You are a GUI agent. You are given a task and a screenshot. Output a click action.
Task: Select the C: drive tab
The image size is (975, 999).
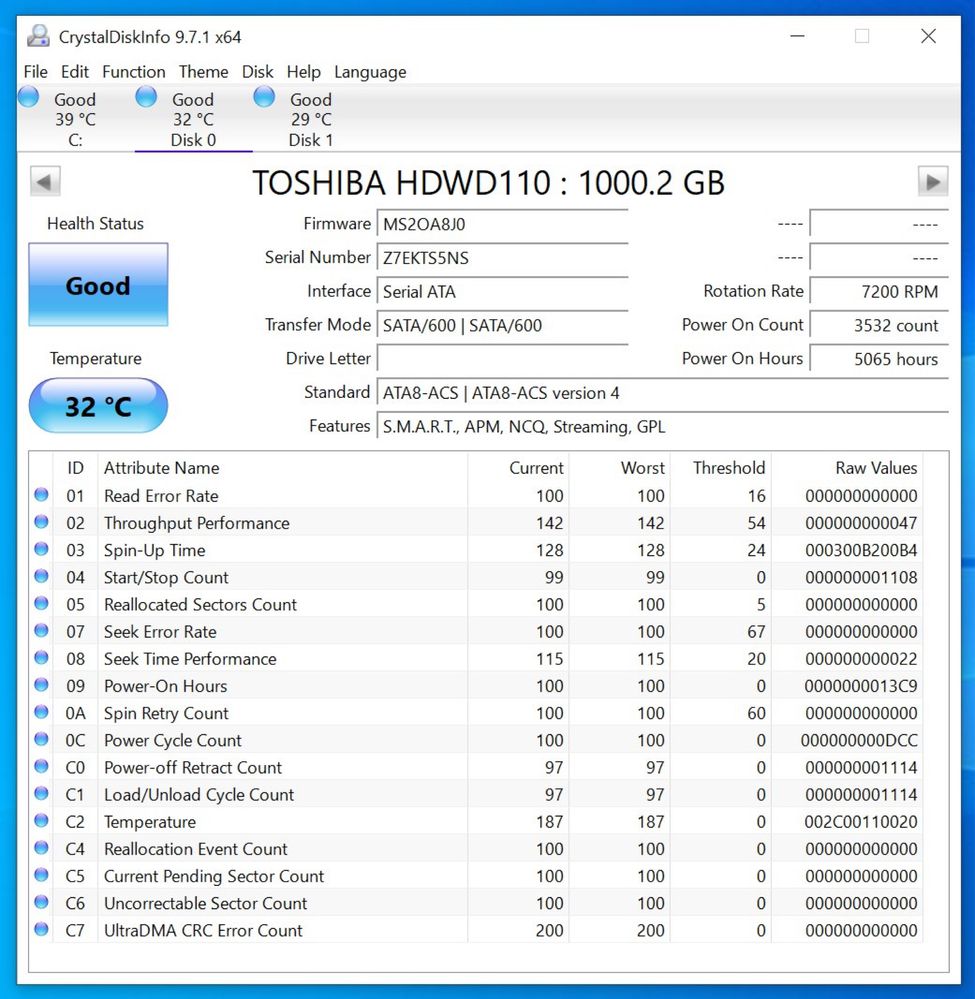[x=75, y=119]
